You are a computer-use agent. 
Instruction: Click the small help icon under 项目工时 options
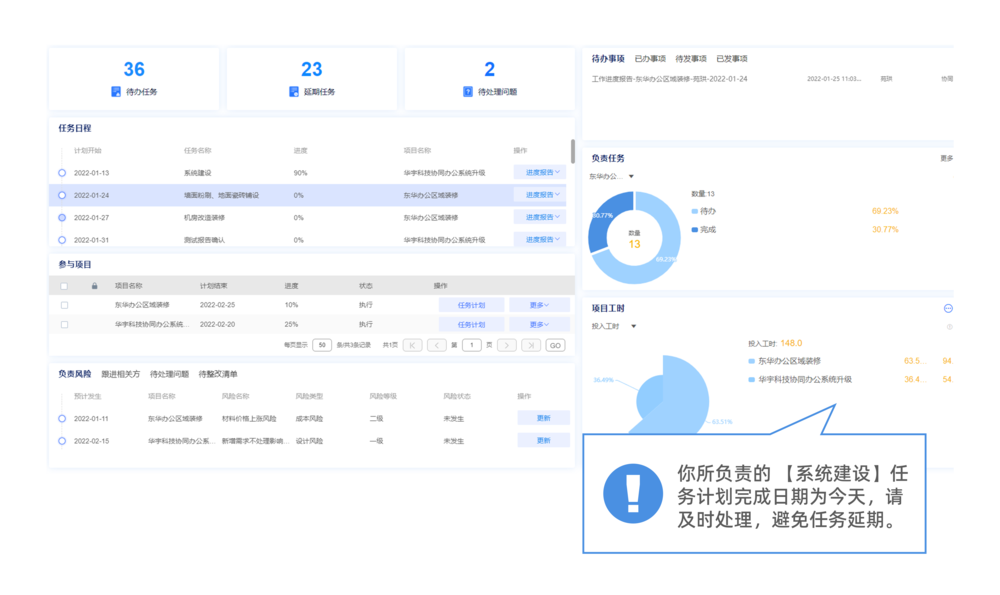950,327
